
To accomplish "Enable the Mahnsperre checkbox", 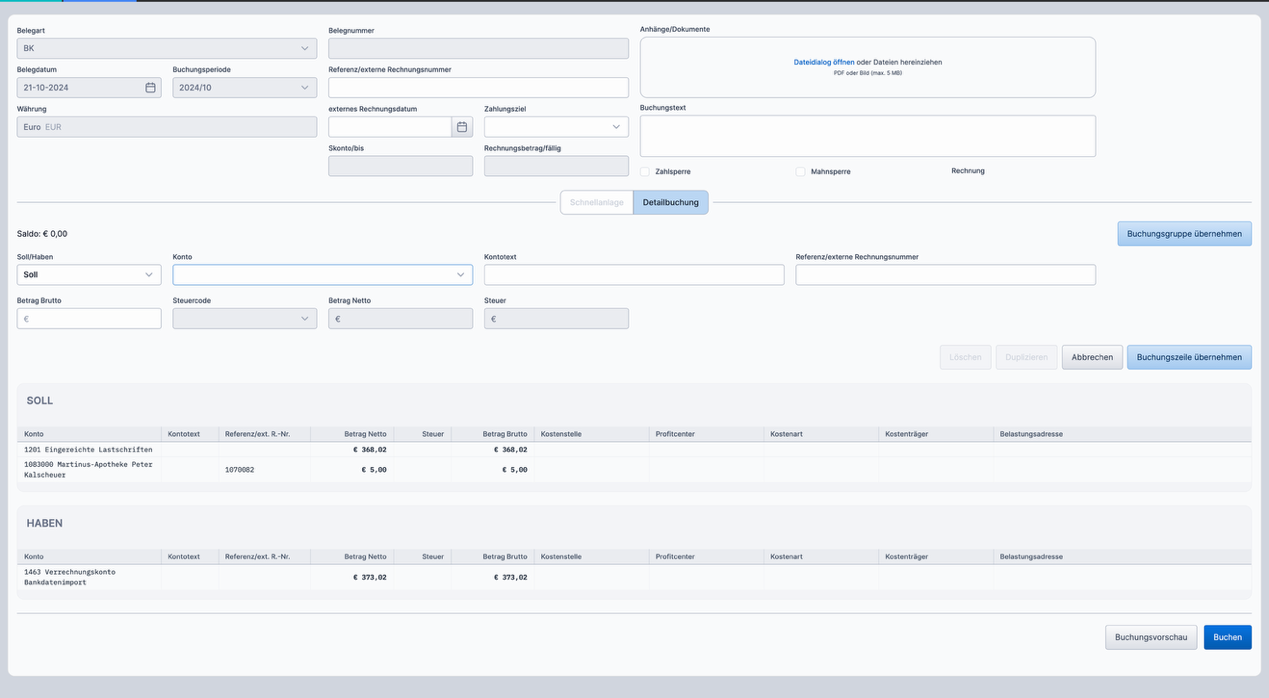I will pos(800,171).
